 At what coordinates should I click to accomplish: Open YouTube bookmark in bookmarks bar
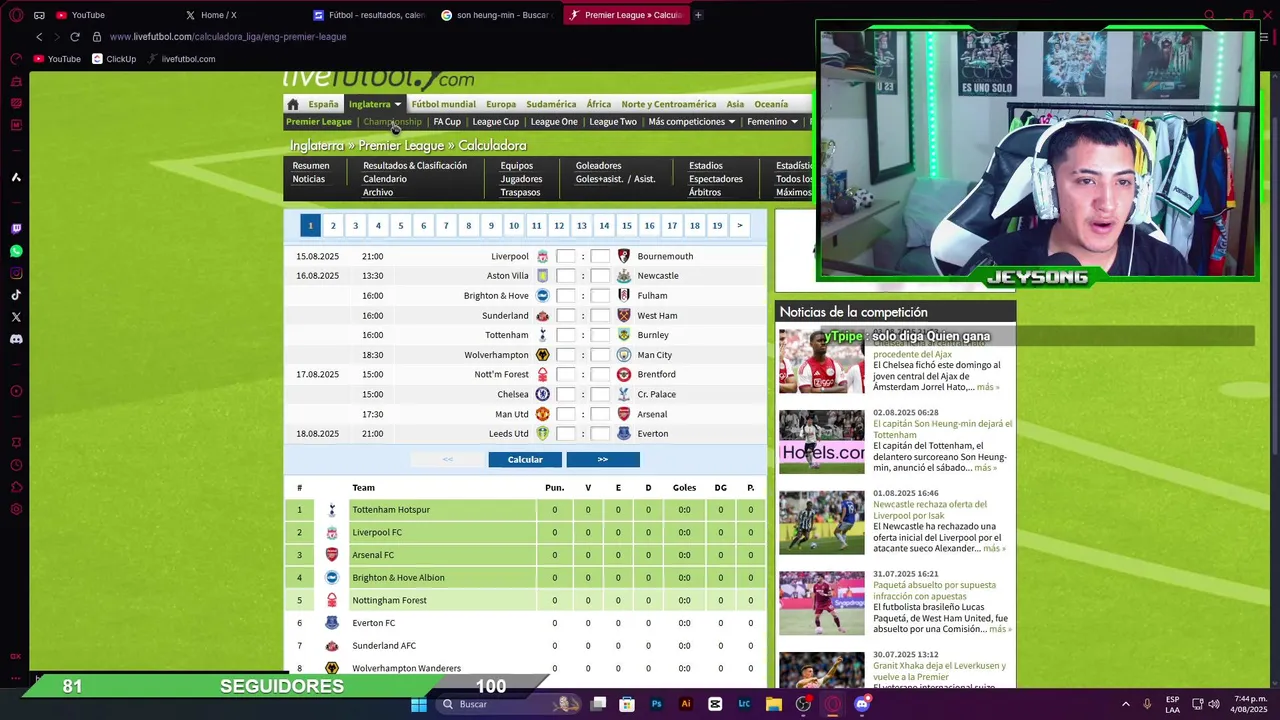click(57, 59)
